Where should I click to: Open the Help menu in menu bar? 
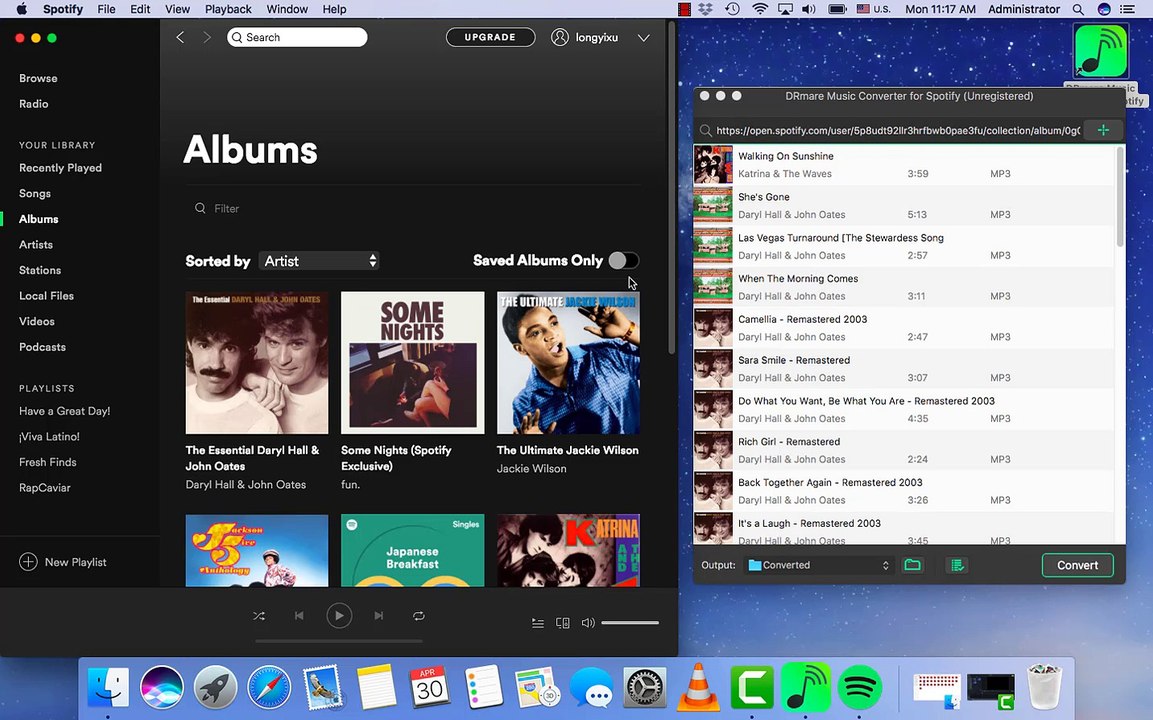(335, 9)
